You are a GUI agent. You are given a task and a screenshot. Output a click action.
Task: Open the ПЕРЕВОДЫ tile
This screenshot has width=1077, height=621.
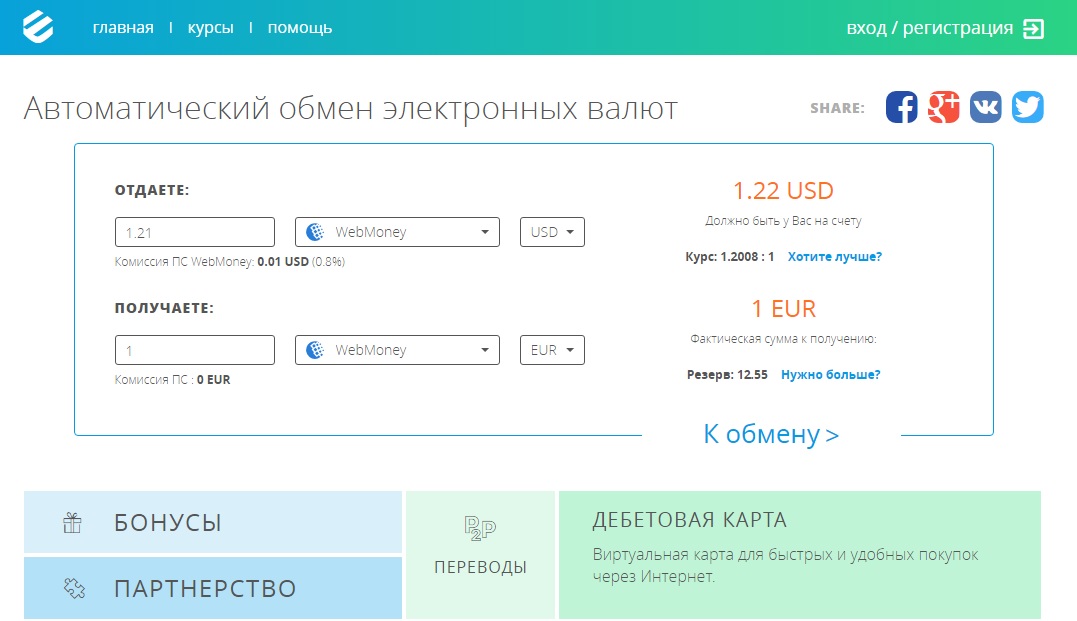pos(480,555)
